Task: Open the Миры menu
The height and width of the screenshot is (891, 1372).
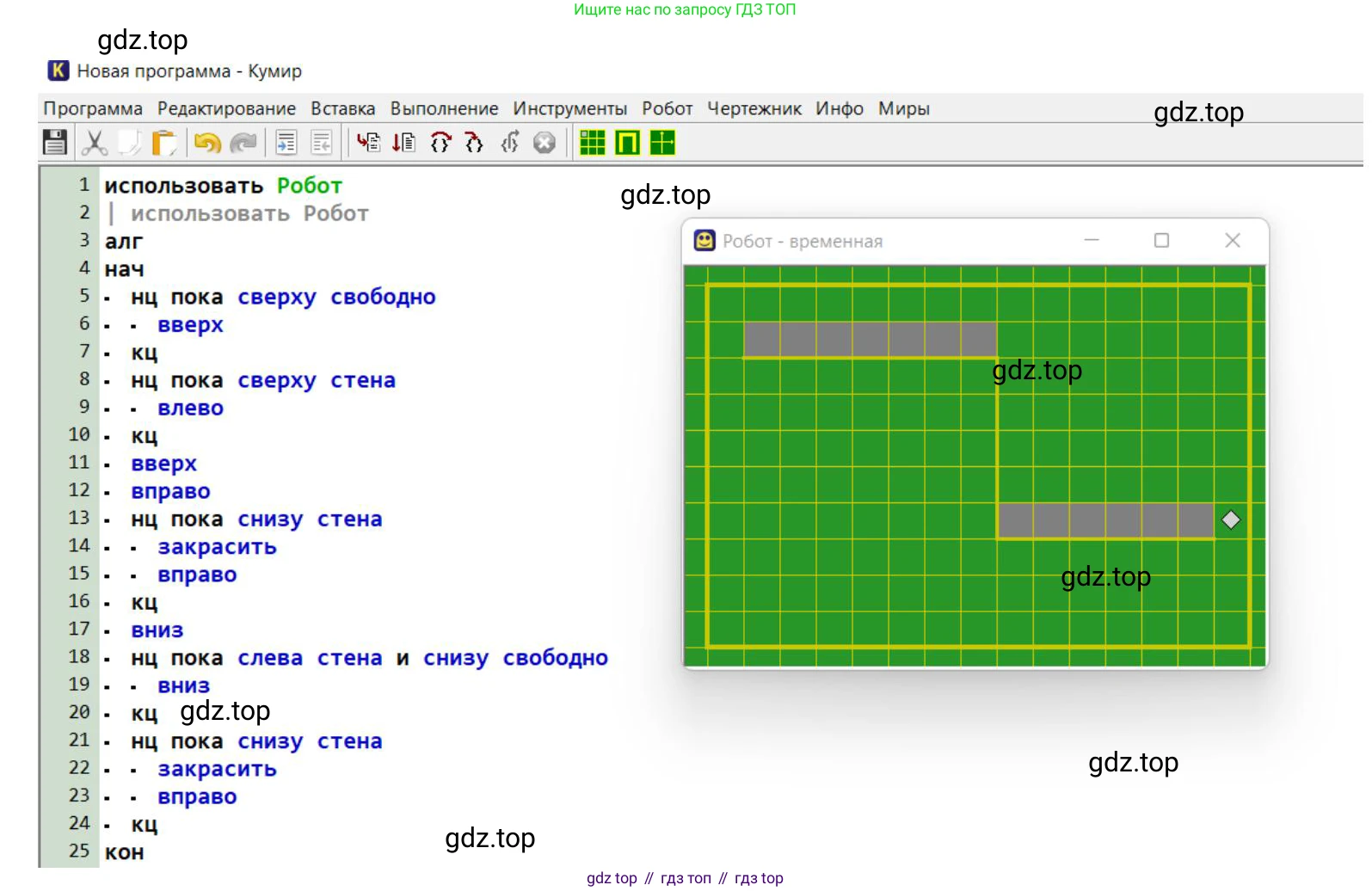Action: pos(904,109)
